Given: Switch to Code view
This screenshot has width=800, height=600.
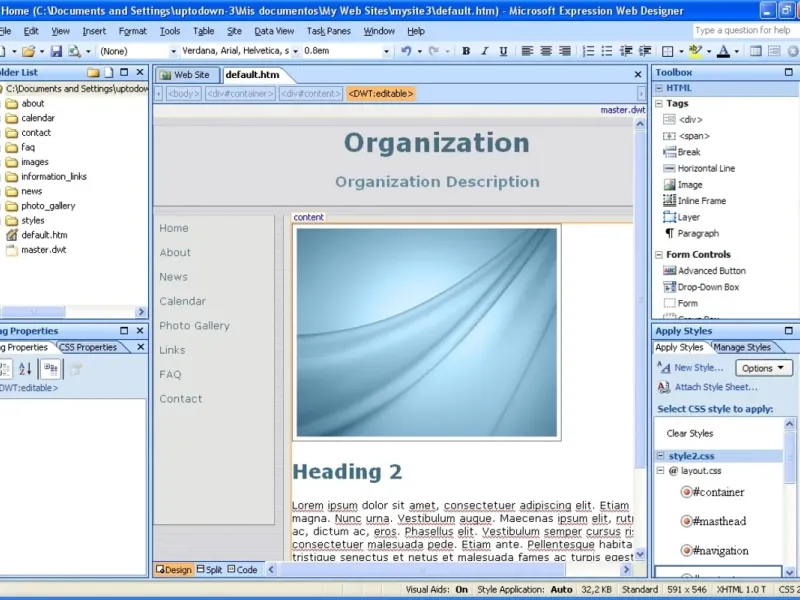Looking at the screenshot, I should coord(242,569).
